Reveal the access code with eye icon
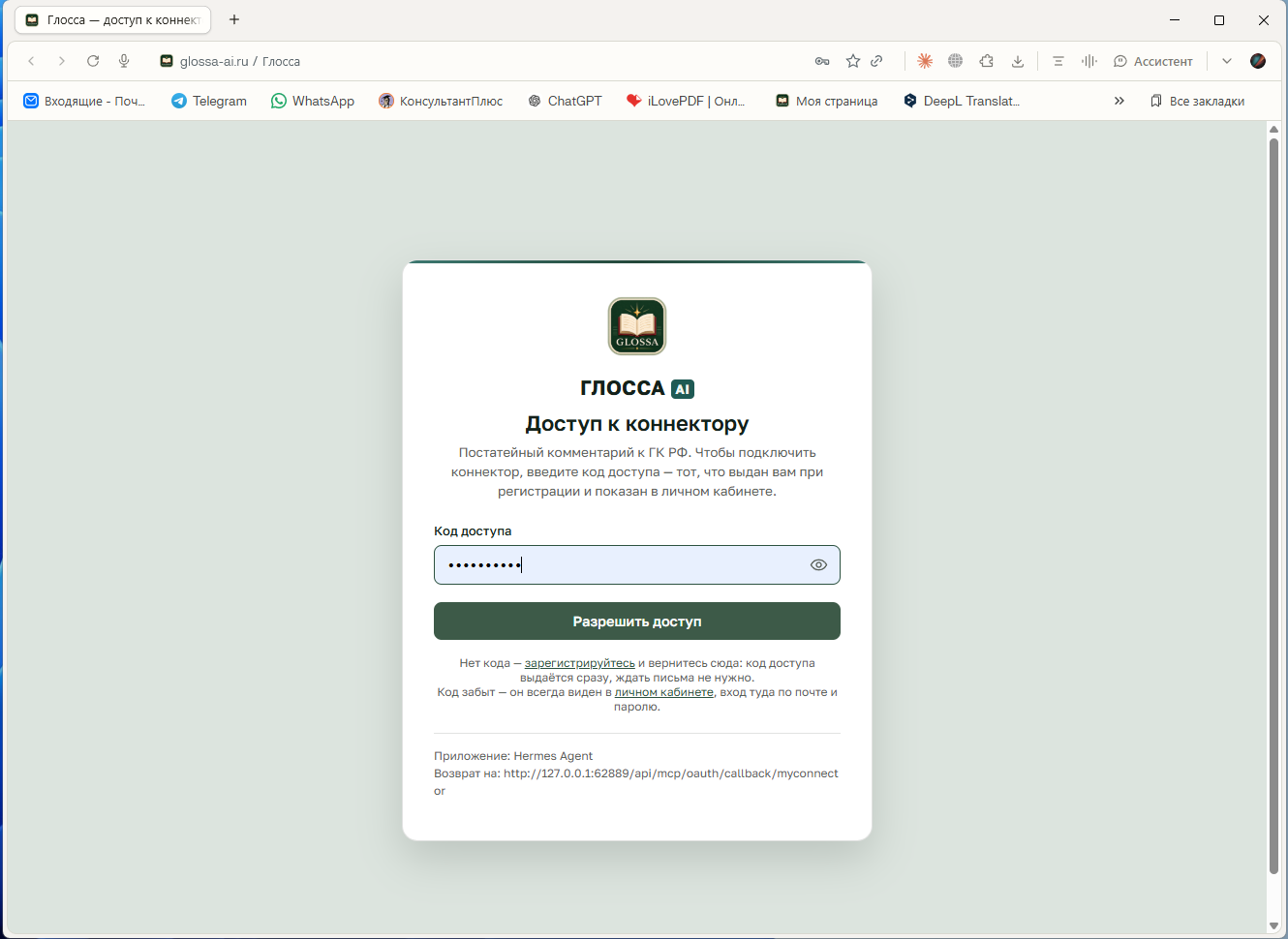This screenshot has height=939, width=1288. pyautogui.click(x=818, y=565)
